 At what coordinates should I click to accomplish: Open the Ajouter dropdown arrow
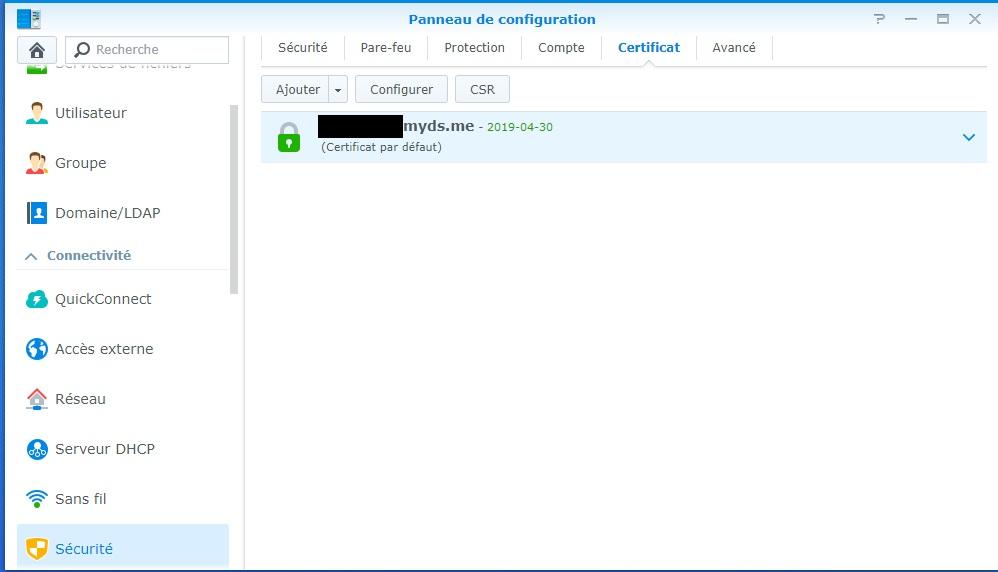(338, 90)
